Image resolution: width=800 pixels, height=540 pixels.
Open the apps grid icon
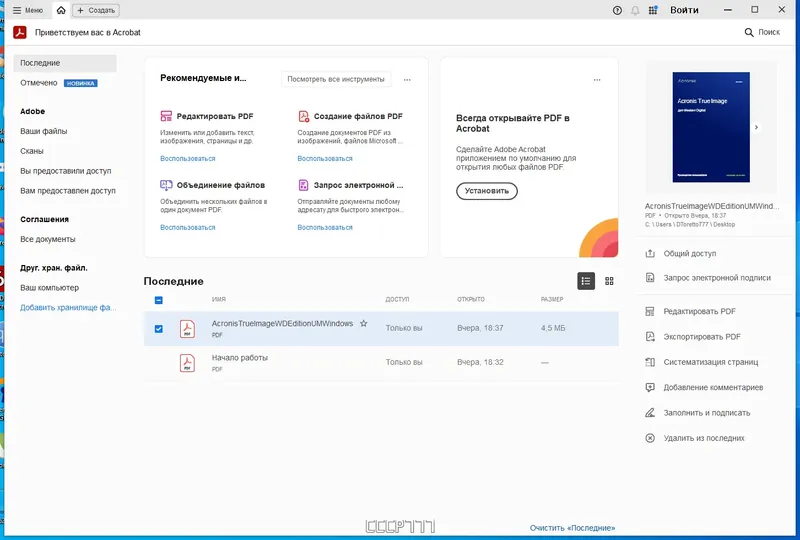653,10
